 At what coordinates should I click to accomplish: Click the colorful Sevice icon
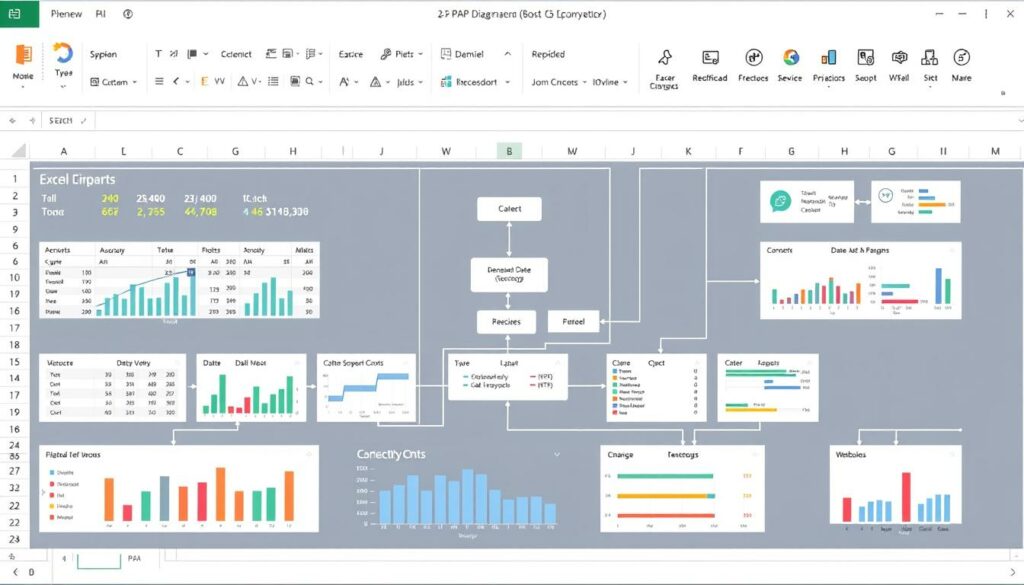click(x=791, y=57)
